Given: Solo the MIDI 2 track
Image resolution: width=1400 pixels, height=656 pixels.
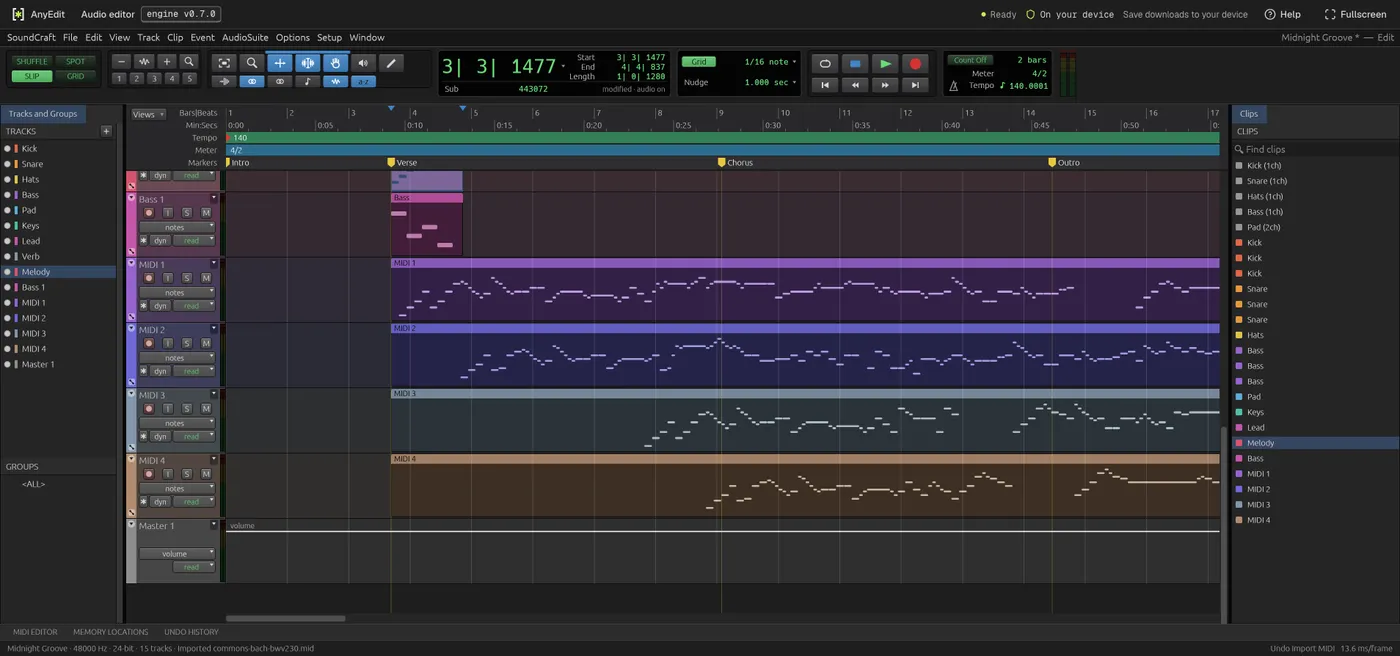Looking at the screenshot, I should point(187,343).
